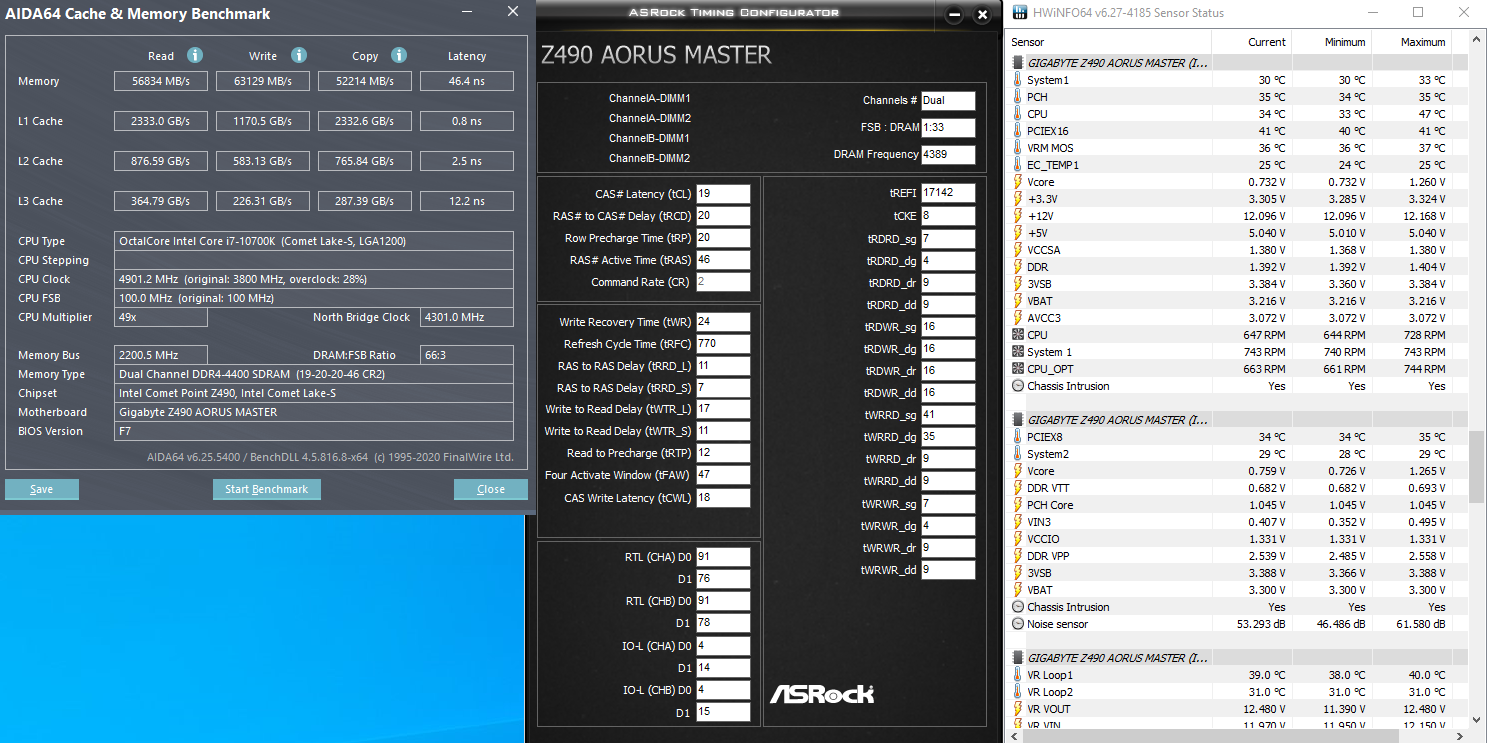Select the lightning icon of +12V row
The width and height of the screenshot is (1487, 743).
pyautogui.click(x=1018, y=216)
